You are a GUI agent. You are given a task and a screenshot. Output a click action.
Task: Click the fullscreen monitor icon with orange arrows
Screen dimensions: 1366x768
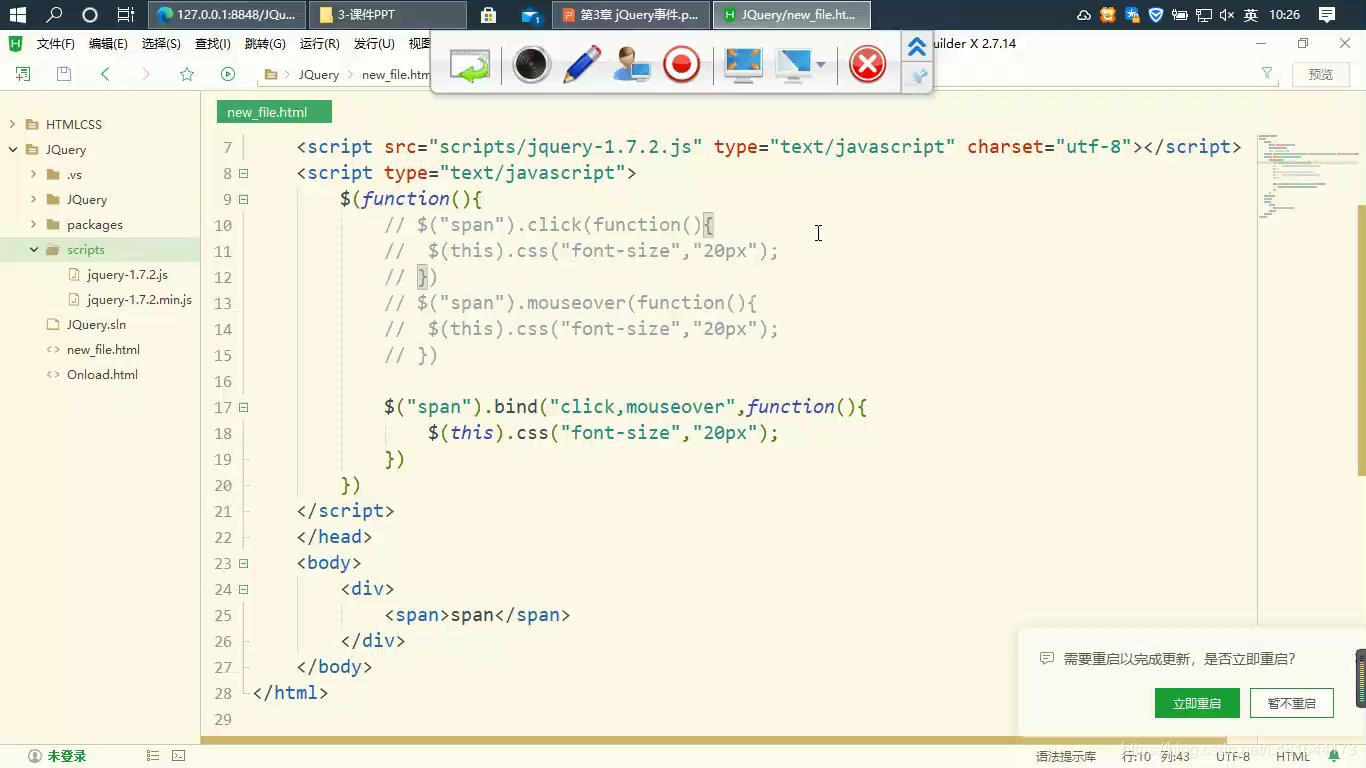click(743, 65)
